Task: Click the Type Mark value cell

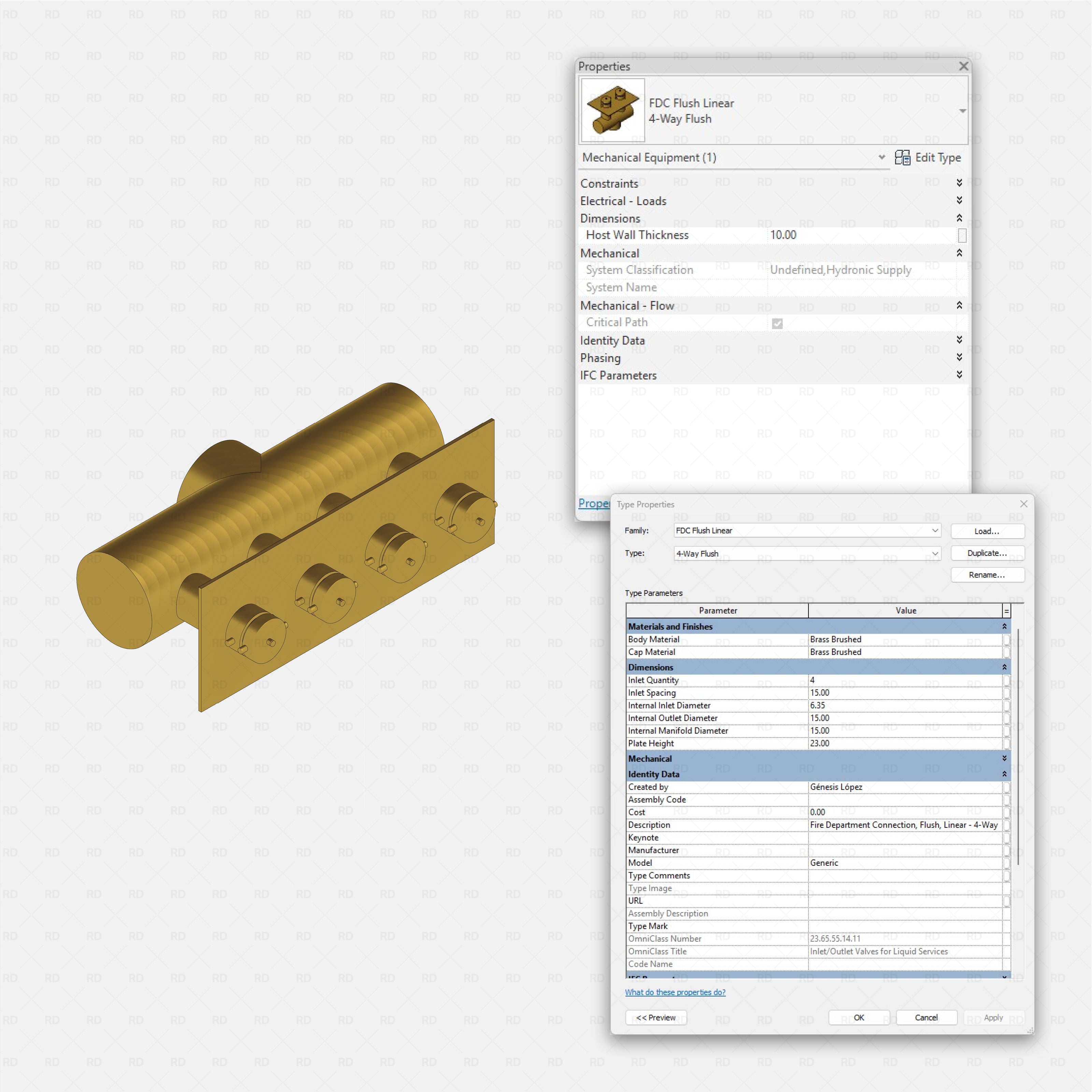Action: (905, 926)
